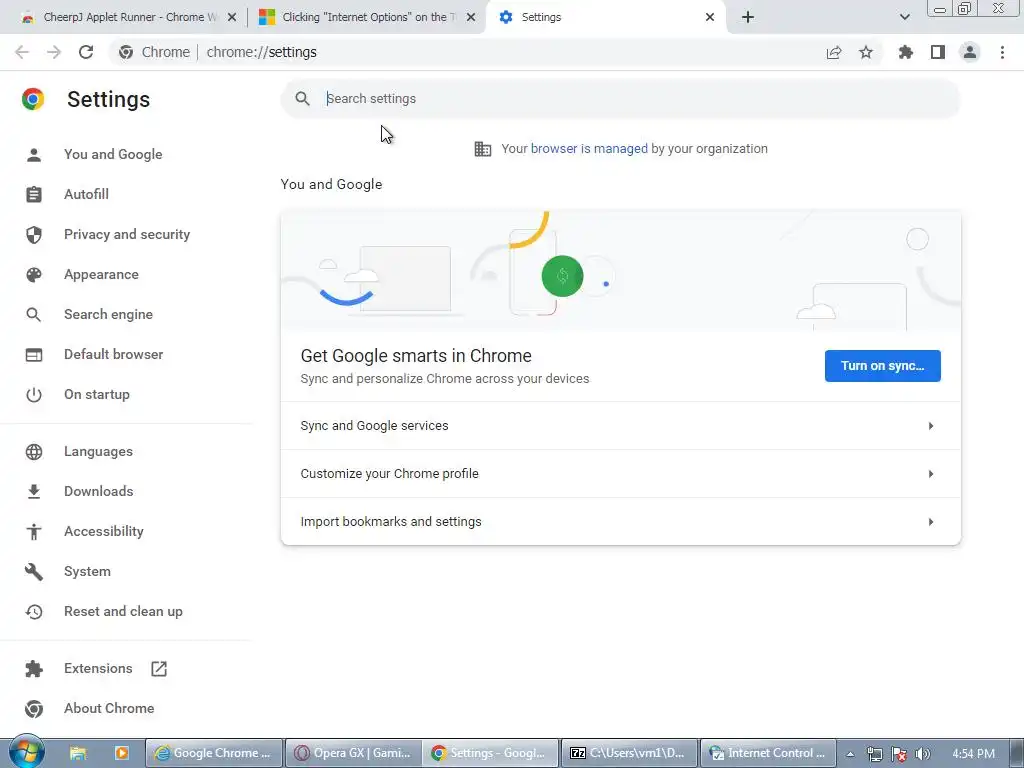Go to Privacy and security settings
The height and width of the screenshot is (768, 1024).
click(x=127, y=234)
